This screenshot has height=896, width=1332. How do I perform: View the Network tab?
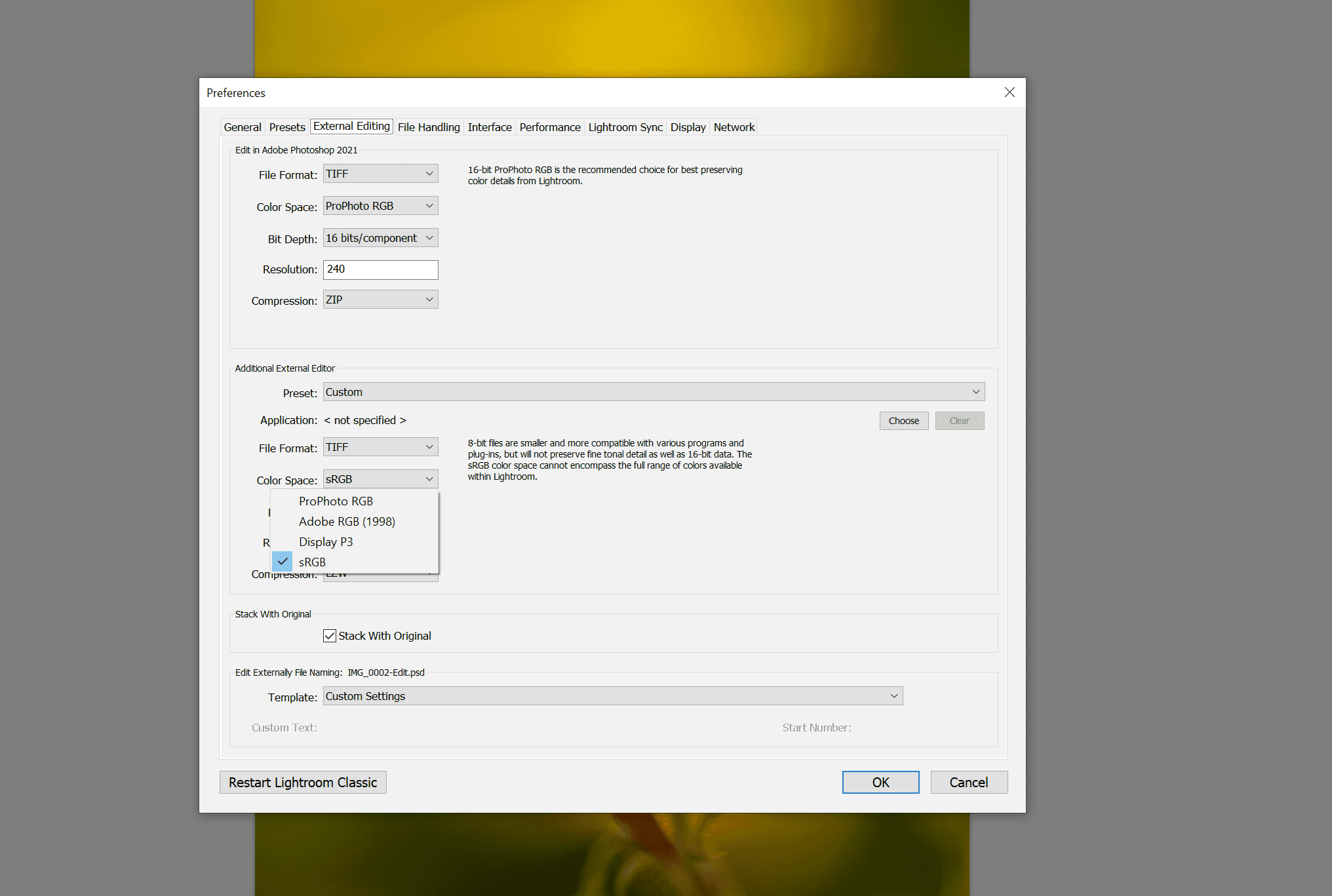734,127
